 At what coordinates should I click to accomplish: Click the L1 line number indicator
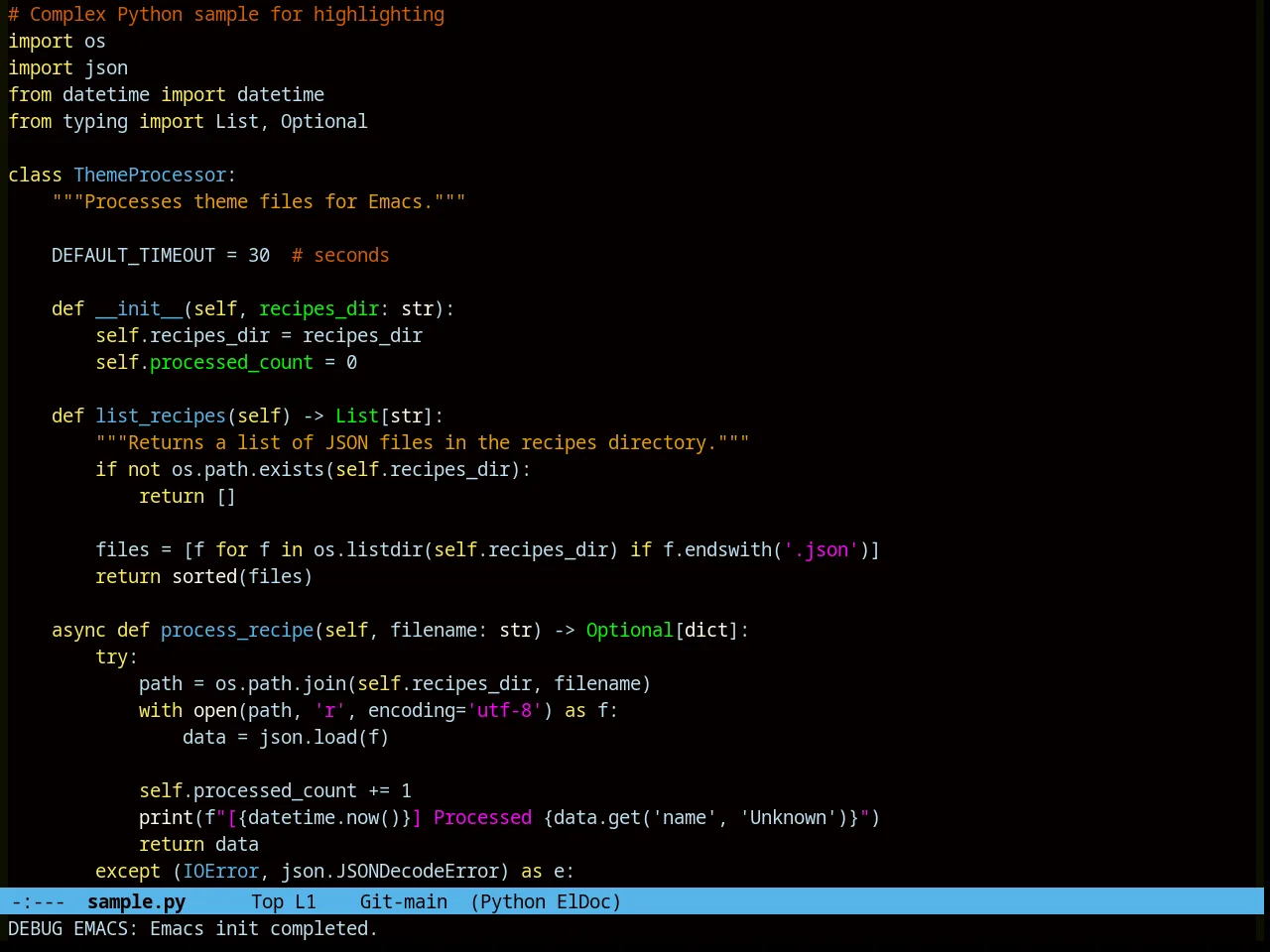305,901
